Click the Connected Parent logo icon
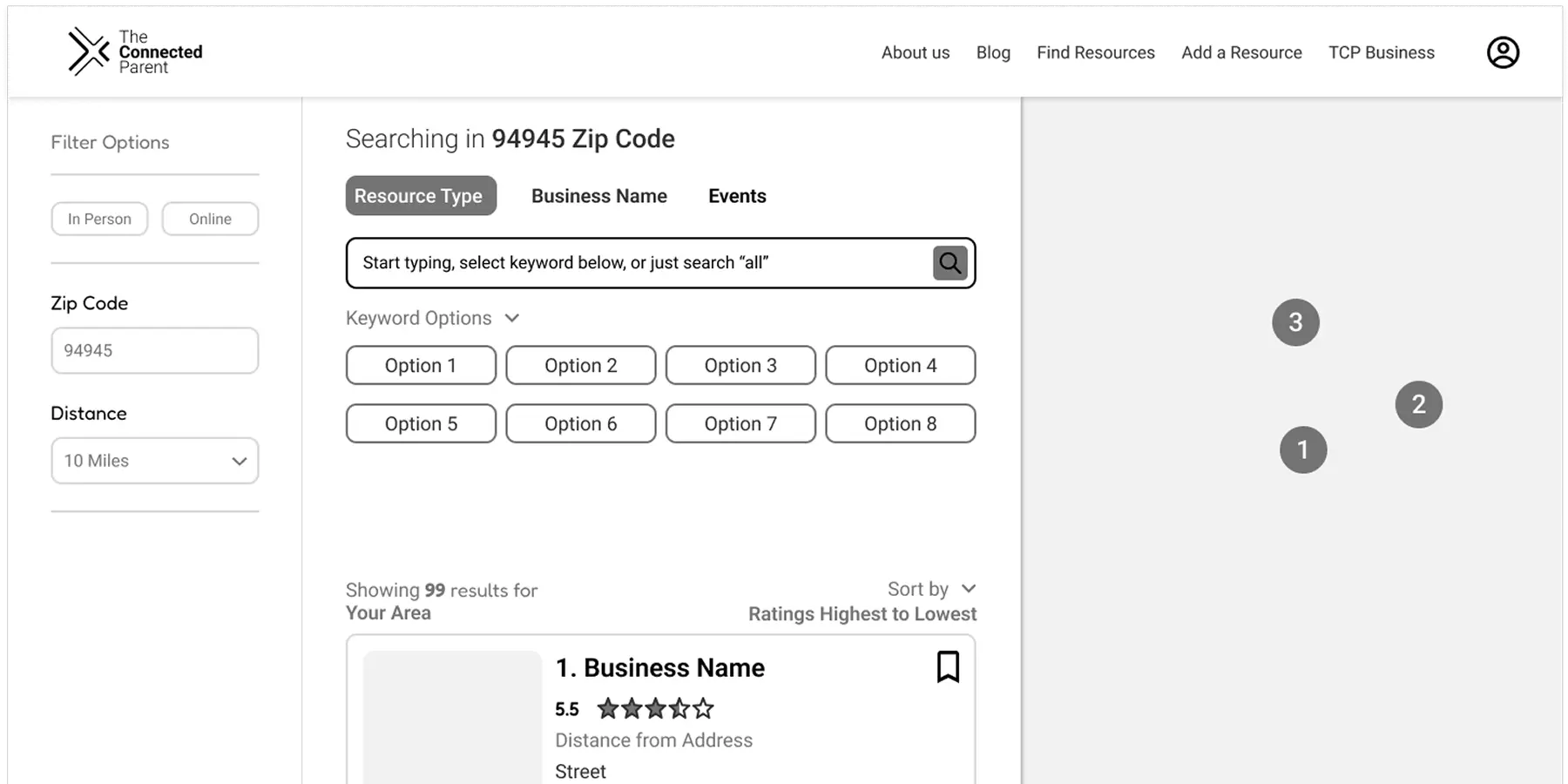This screenshot has width=1568, height=784. pos(87,51)
